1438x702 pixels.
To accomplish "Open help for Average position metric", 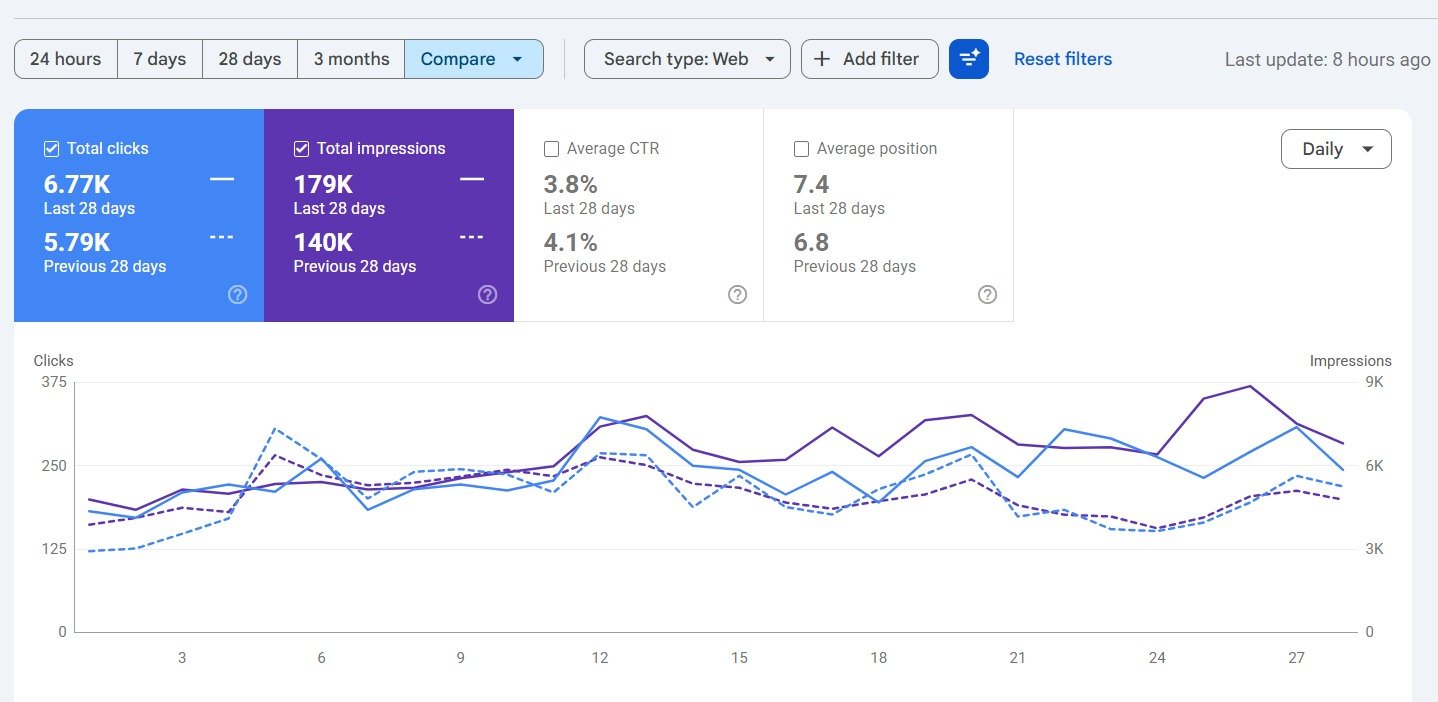I will coord(987,294).
